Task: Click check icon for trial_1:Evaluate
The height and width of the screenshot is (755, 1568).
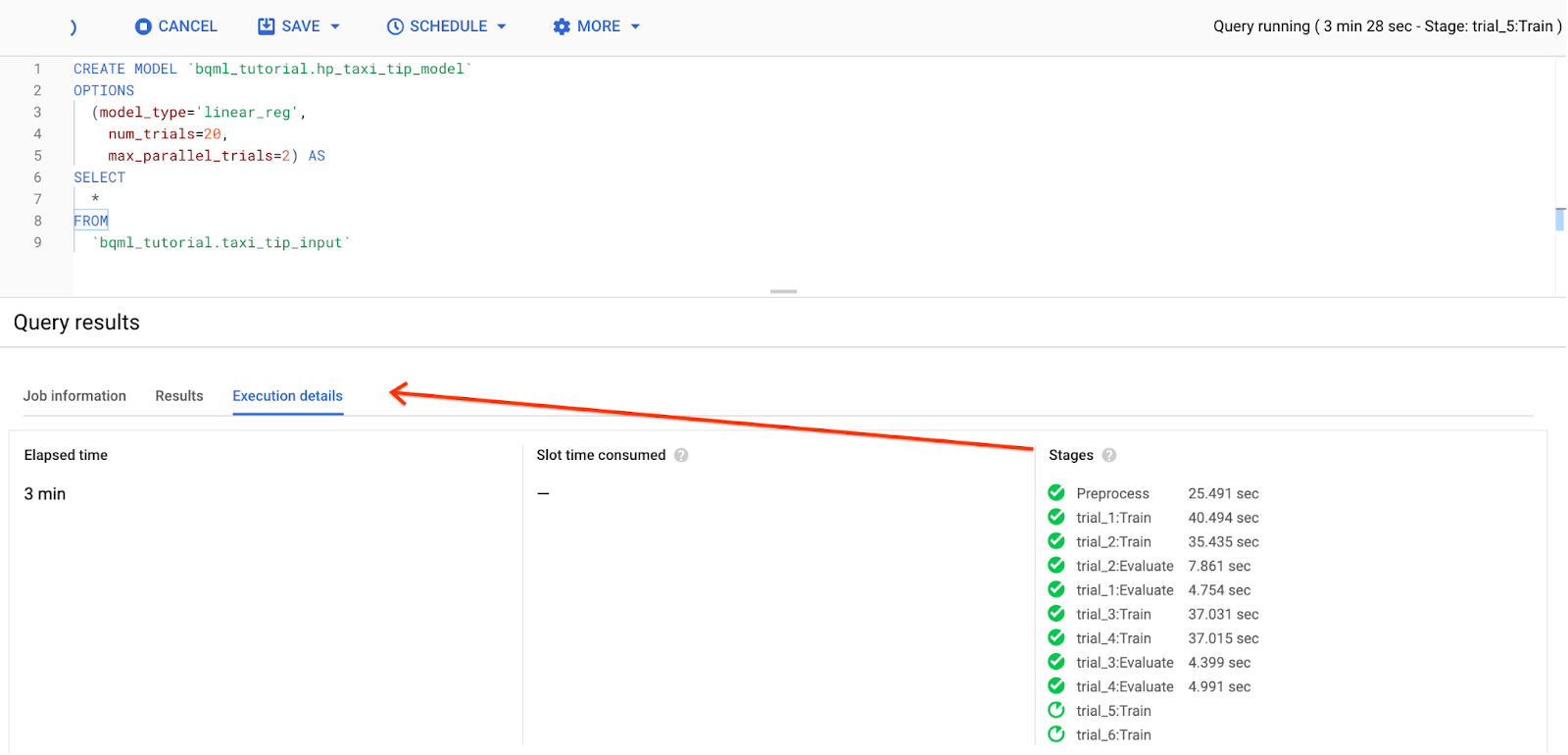Action: pyautogui.click(x=1056, y=589)
